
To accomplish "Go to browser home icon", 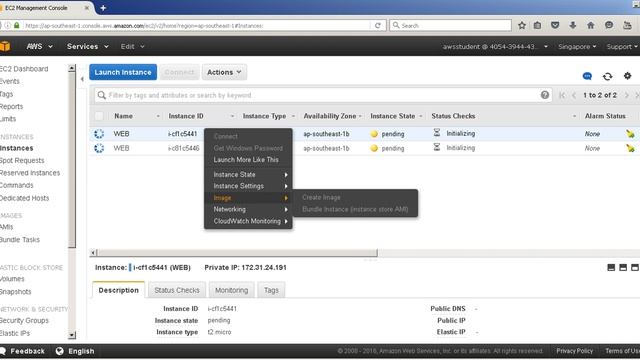I will point(590,25).
